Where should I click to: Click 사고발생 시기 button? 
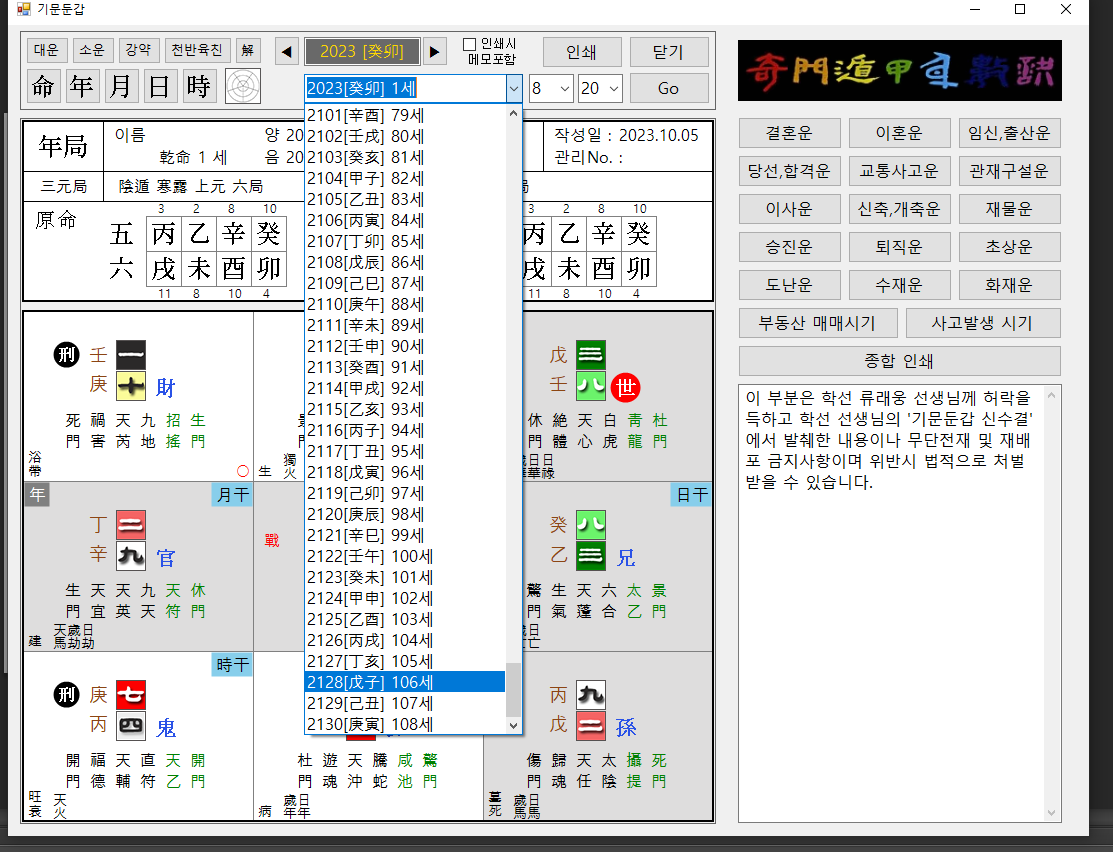[x=983, y=323]
